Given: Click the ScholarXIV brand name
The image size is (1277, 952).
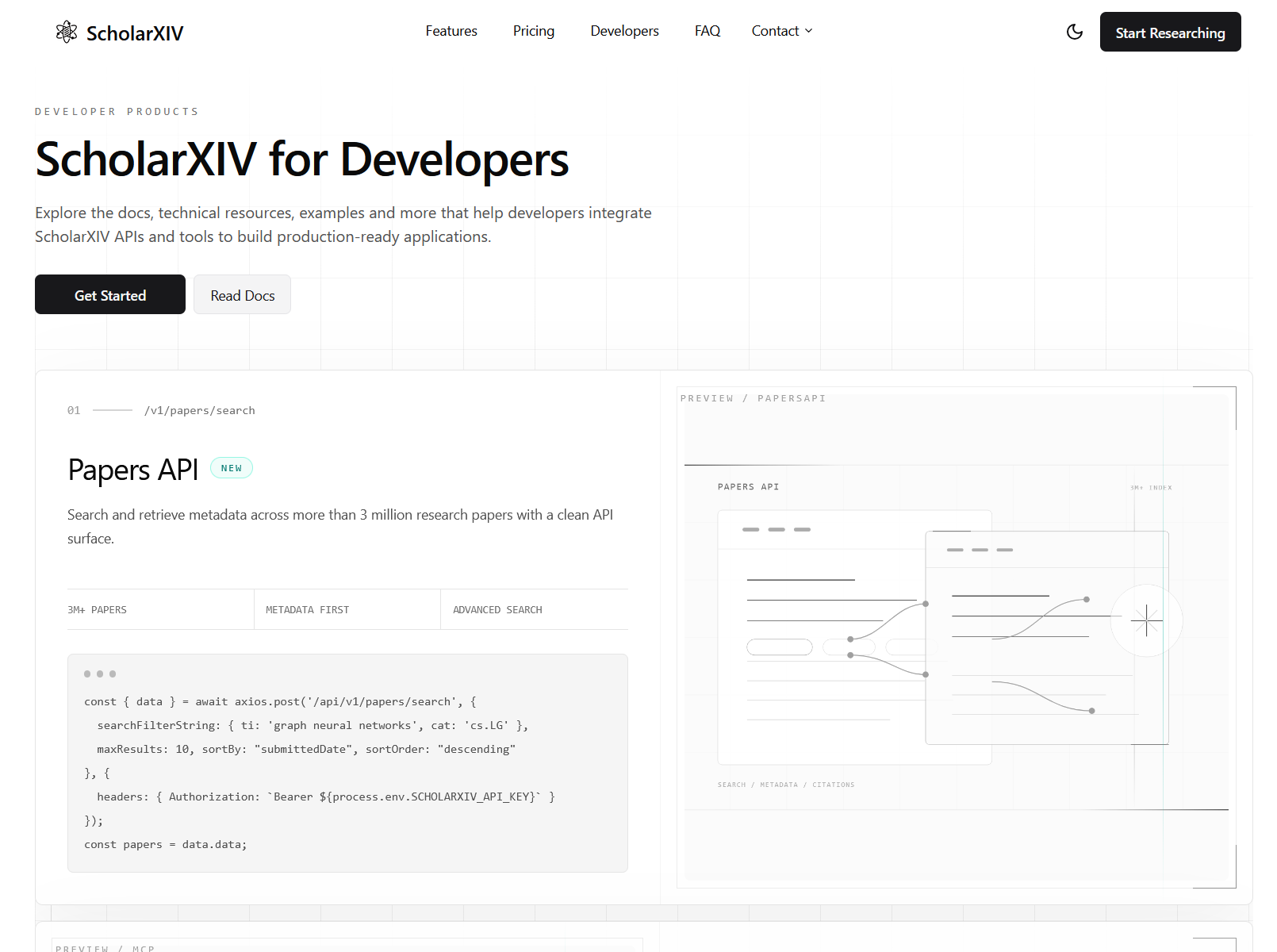Looking at the screenshot, I should (135, 33).
